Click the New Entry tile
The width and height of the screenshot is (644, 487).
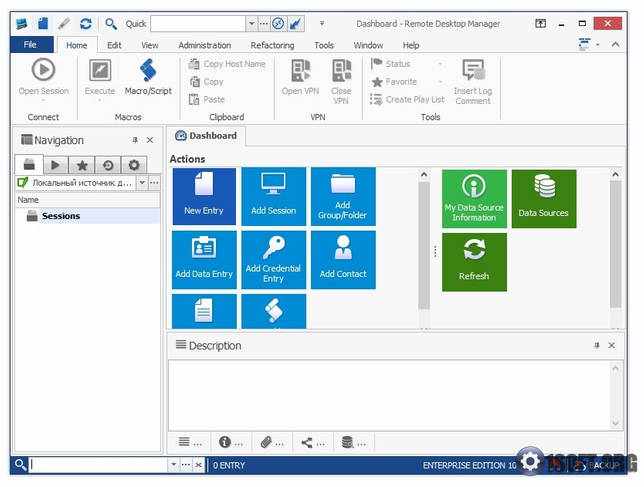(204, 196)
